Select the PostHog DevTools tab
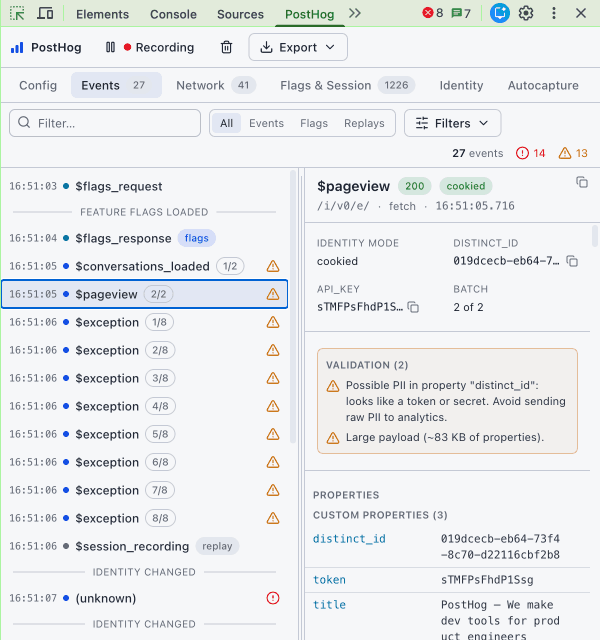This screenshot has width=600, height=640. (309, 14)
